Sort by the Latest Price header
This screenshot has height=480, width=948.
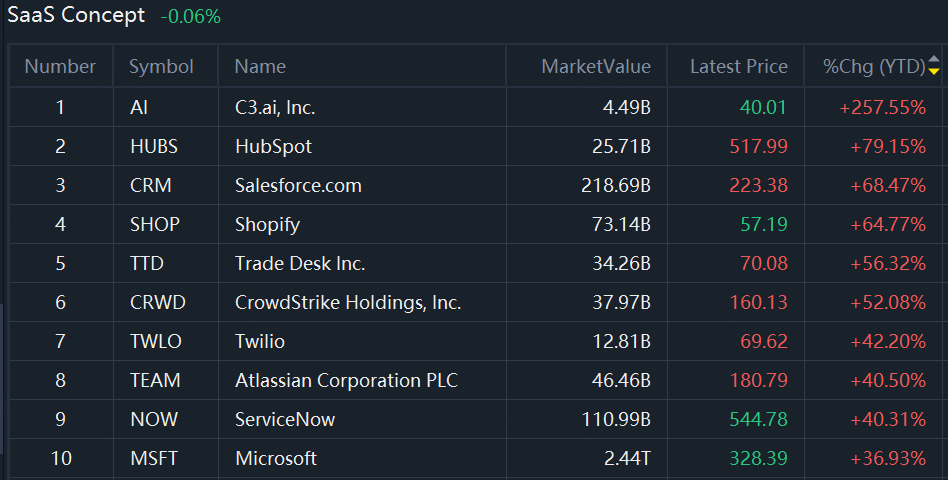pos(738,67)
